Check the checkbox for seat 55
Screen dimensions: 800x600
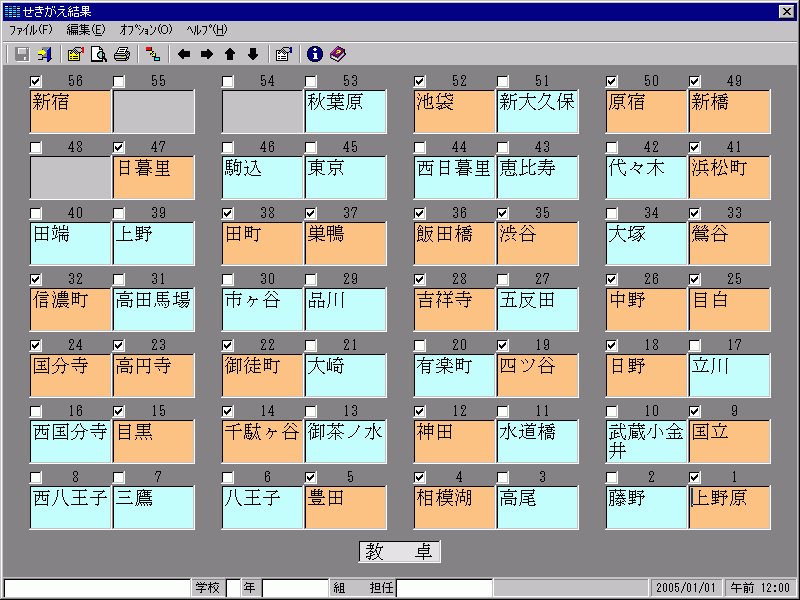119,81
